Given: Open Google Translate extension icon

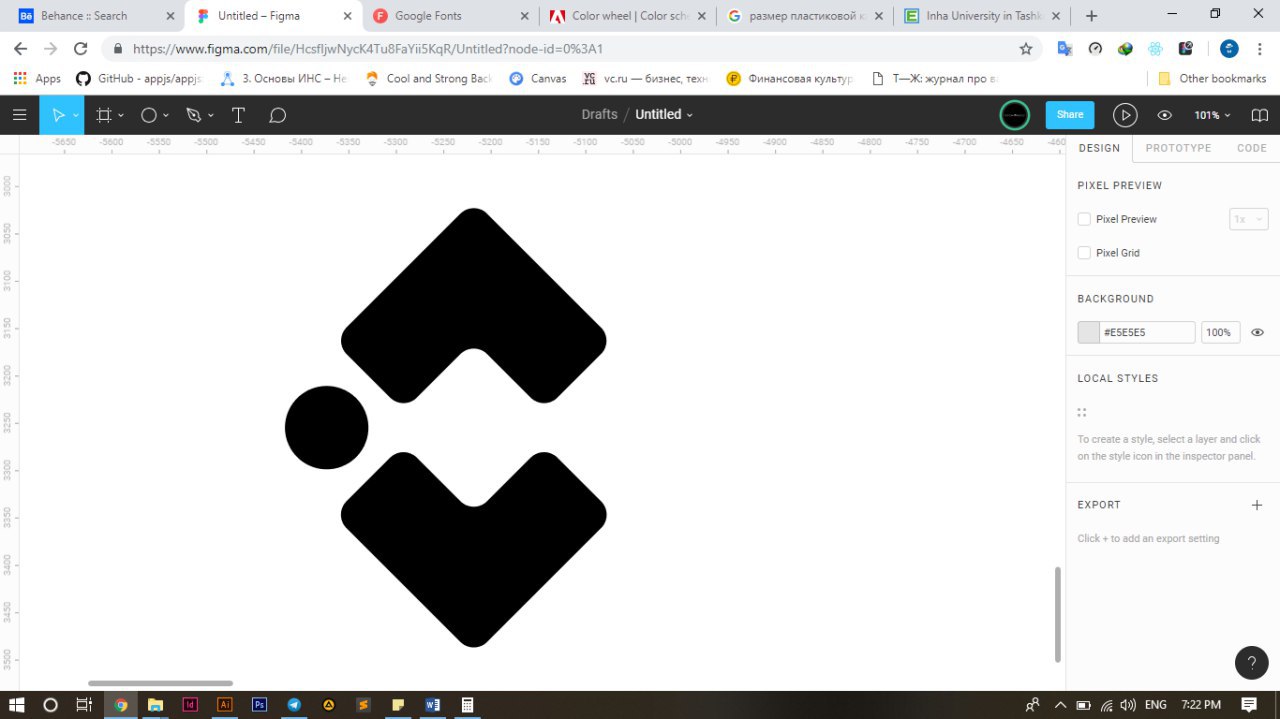Looking at the screenshot, I should (1065, 48).
